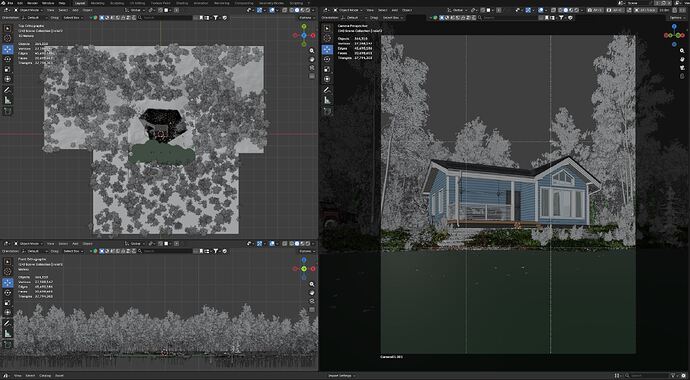Select the Scale tool in the camera viewport
Image resolution: width=690 pixels, height=380 pixels.
[327, 69]
